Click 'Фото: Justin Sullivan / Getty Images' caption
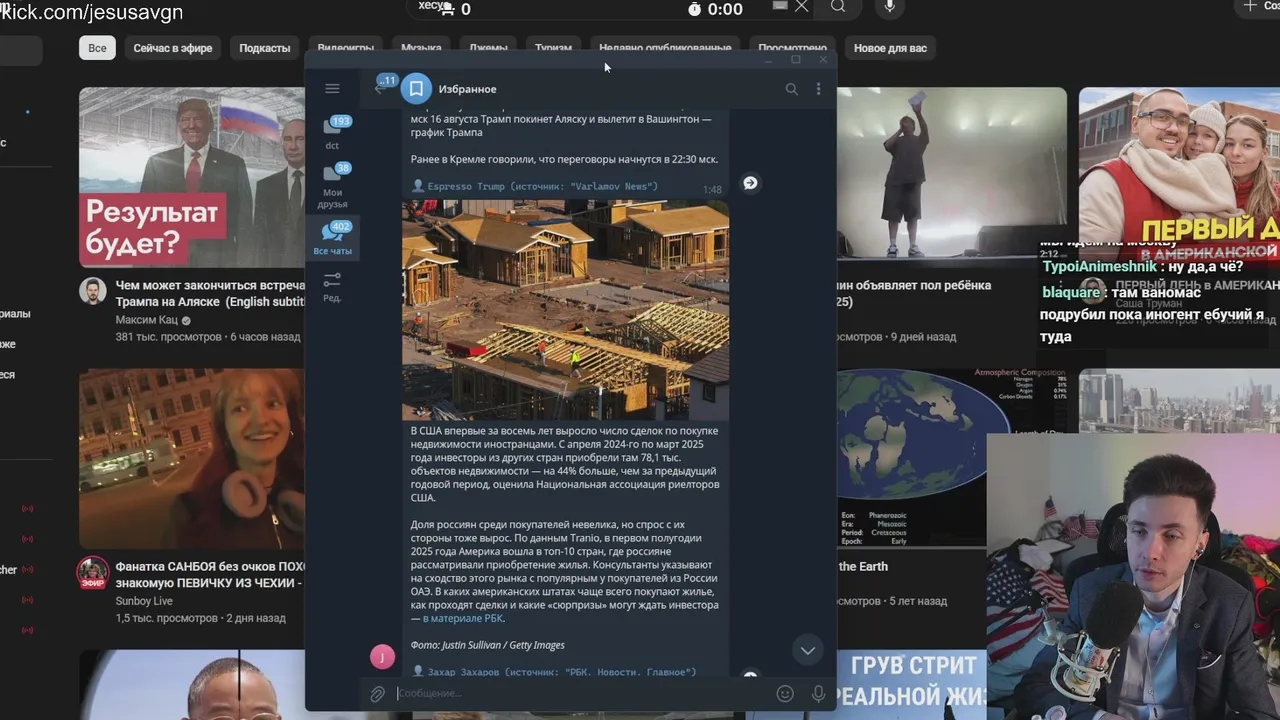Viewport: 1280px width, 720px height. pyautogui.click(x=488, y=645)
